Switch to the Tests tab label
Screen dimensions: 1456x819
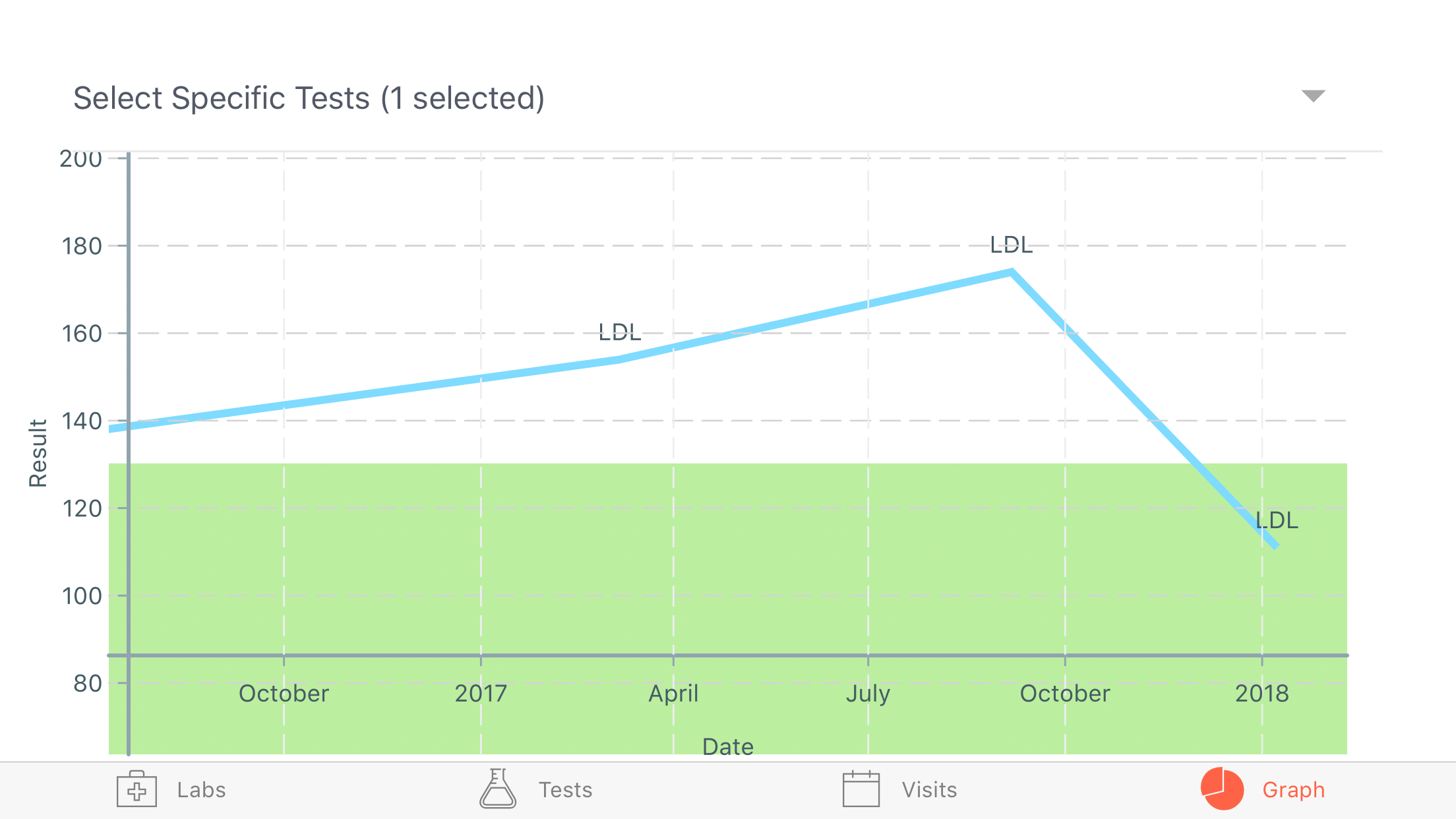[x=566, y=790]
